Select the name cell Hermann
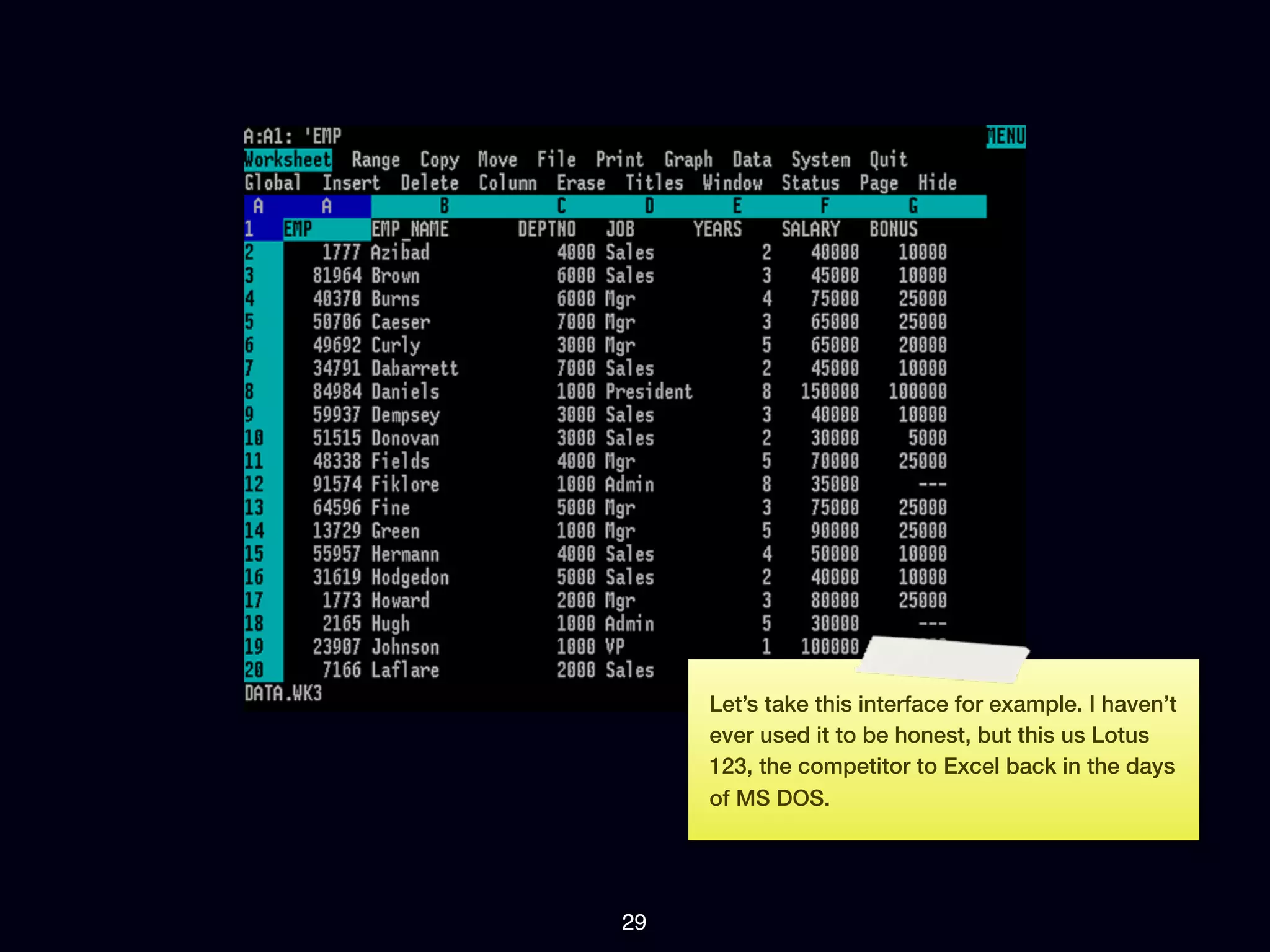 pyautogui.click(x=406, y=554)
